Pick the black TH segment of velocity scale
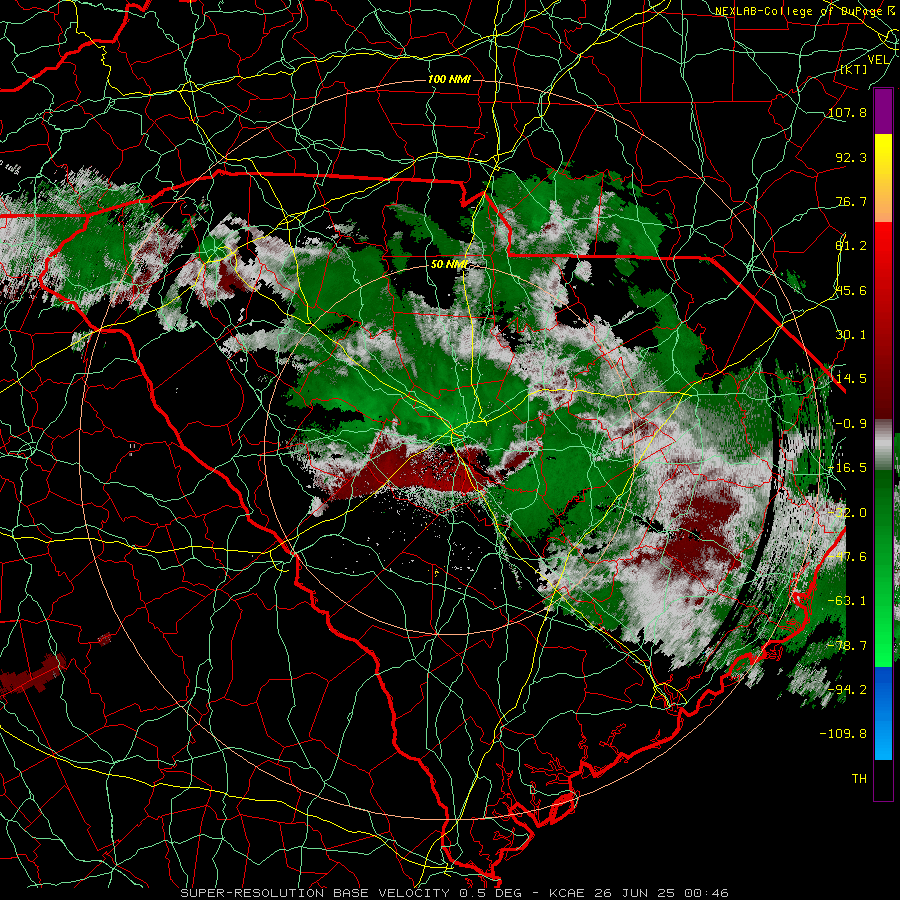The width and height of the screenshot is (900, 900). pyautogui.click(x=883, y=779)
